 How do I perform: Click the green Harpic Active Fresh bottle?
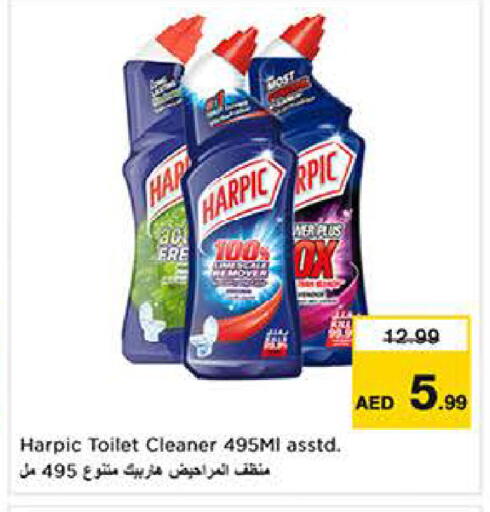(155, 200)
